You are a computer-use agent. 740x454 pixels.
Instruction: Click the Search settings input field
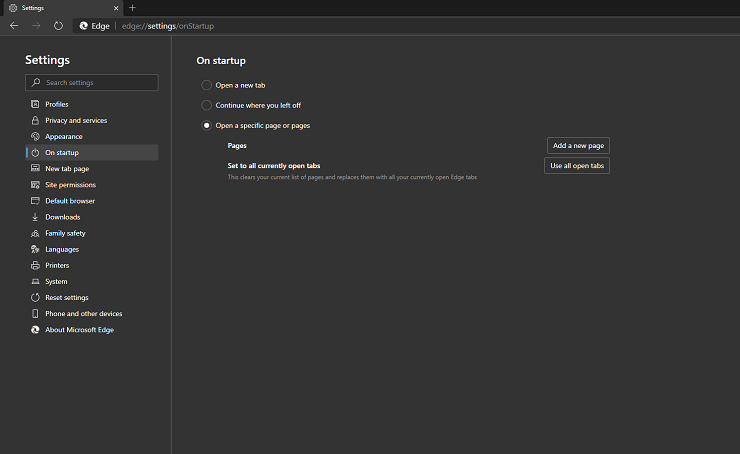coord(92,82)
